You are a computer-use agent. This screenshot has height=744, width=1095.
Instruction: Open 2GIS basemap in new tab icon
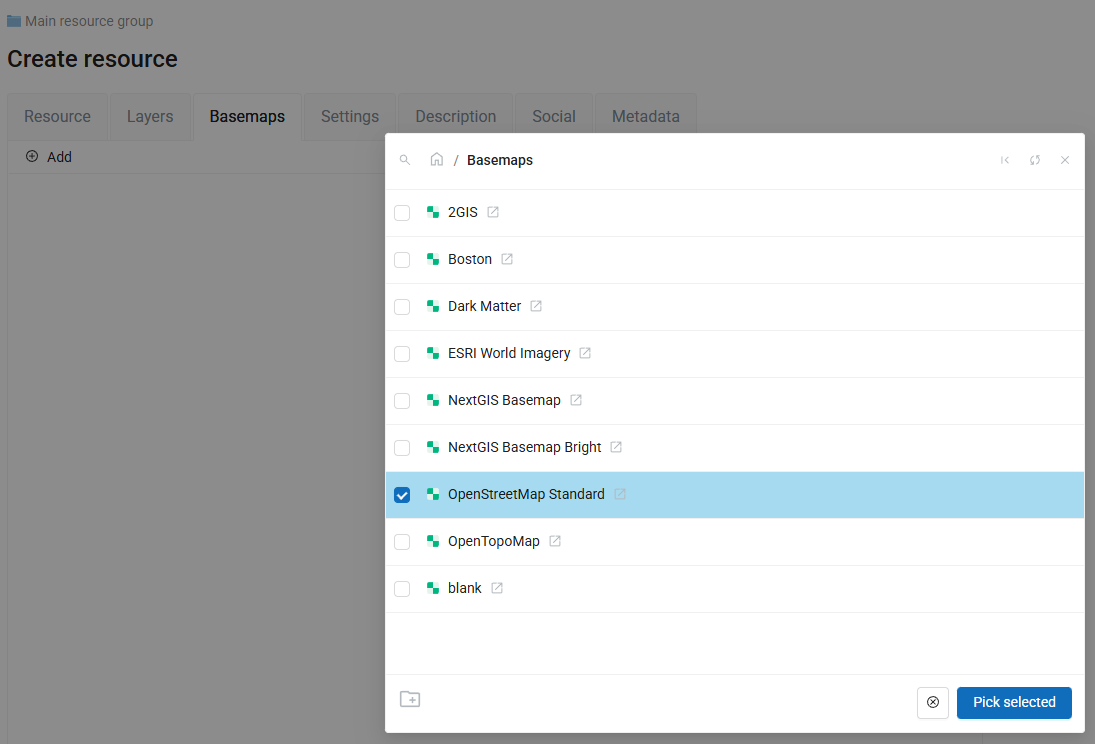493,212
